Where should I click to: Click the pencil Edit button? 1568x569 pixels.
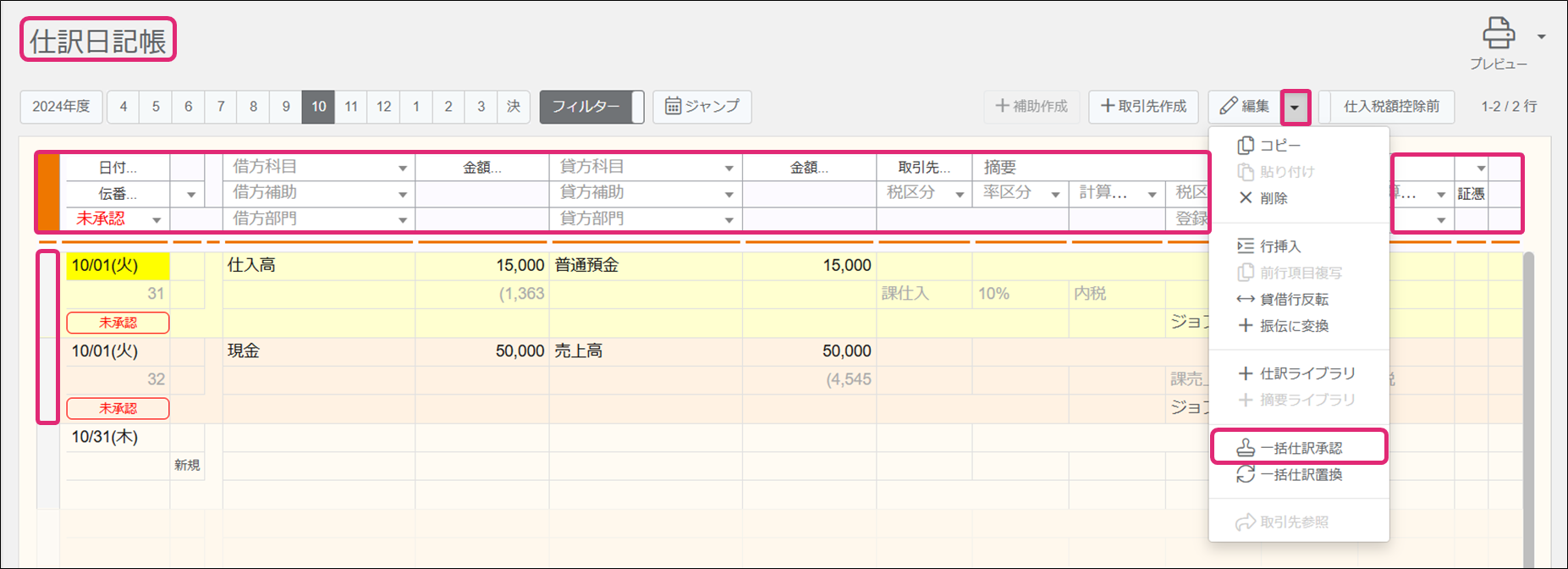click(x=1244, y=107)
